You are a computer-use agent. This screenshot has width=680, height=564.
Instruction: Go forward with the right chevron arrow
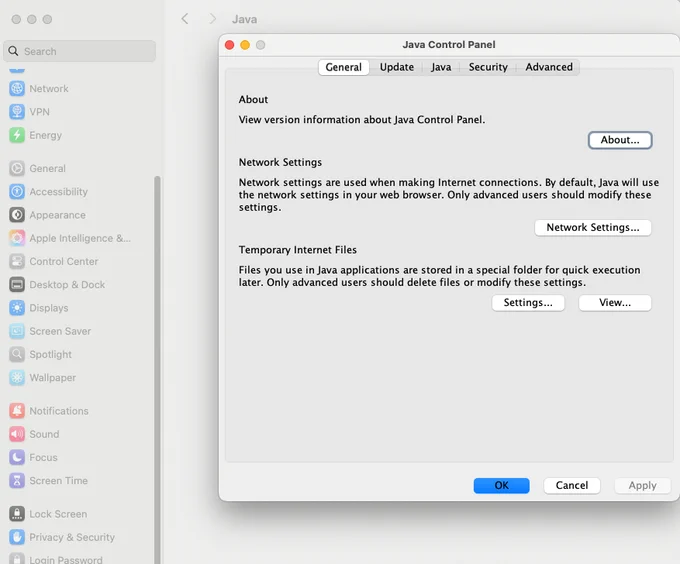[212, 19]
